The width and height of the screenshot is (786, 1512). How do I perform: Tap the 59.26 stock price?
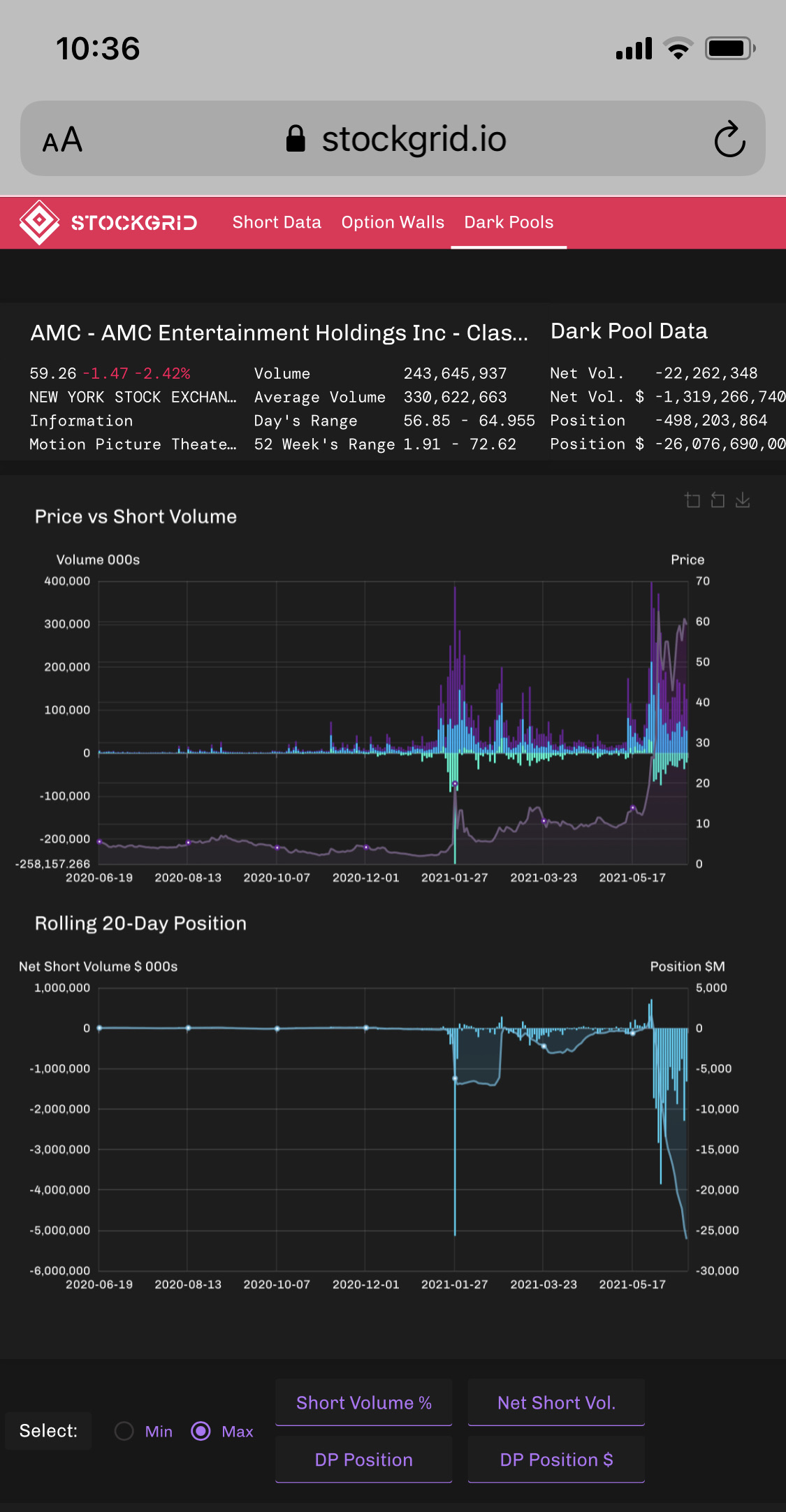coord(53,373)
